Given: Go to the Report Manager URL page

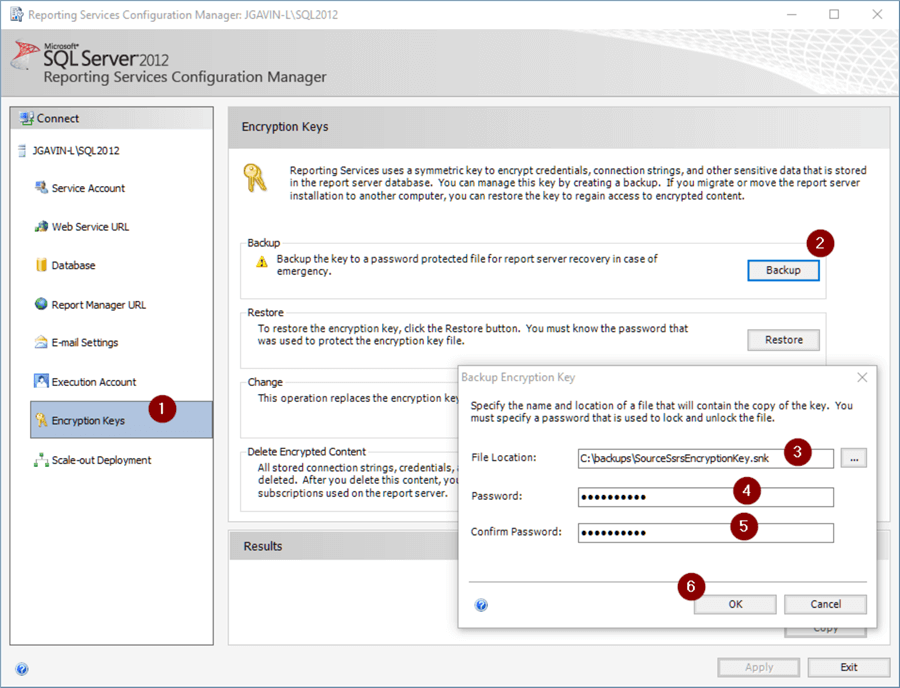Looking at the screenshot, I should (x=99, y=305).
